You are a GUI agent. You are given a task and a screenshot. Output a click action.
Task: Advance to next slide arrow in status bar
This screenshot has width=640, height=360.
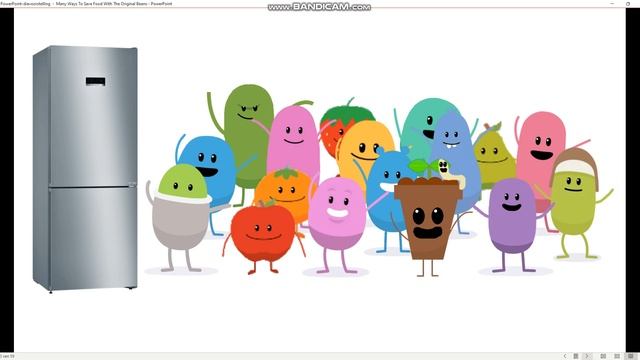[587, 356]
